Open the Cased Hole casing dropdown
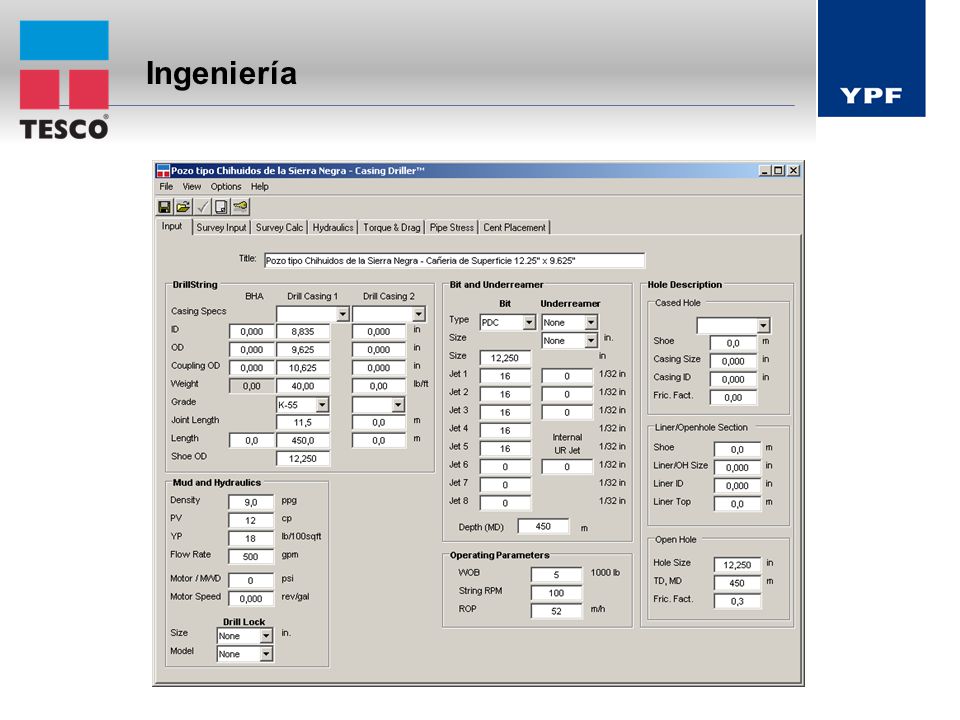 [763, 326]
